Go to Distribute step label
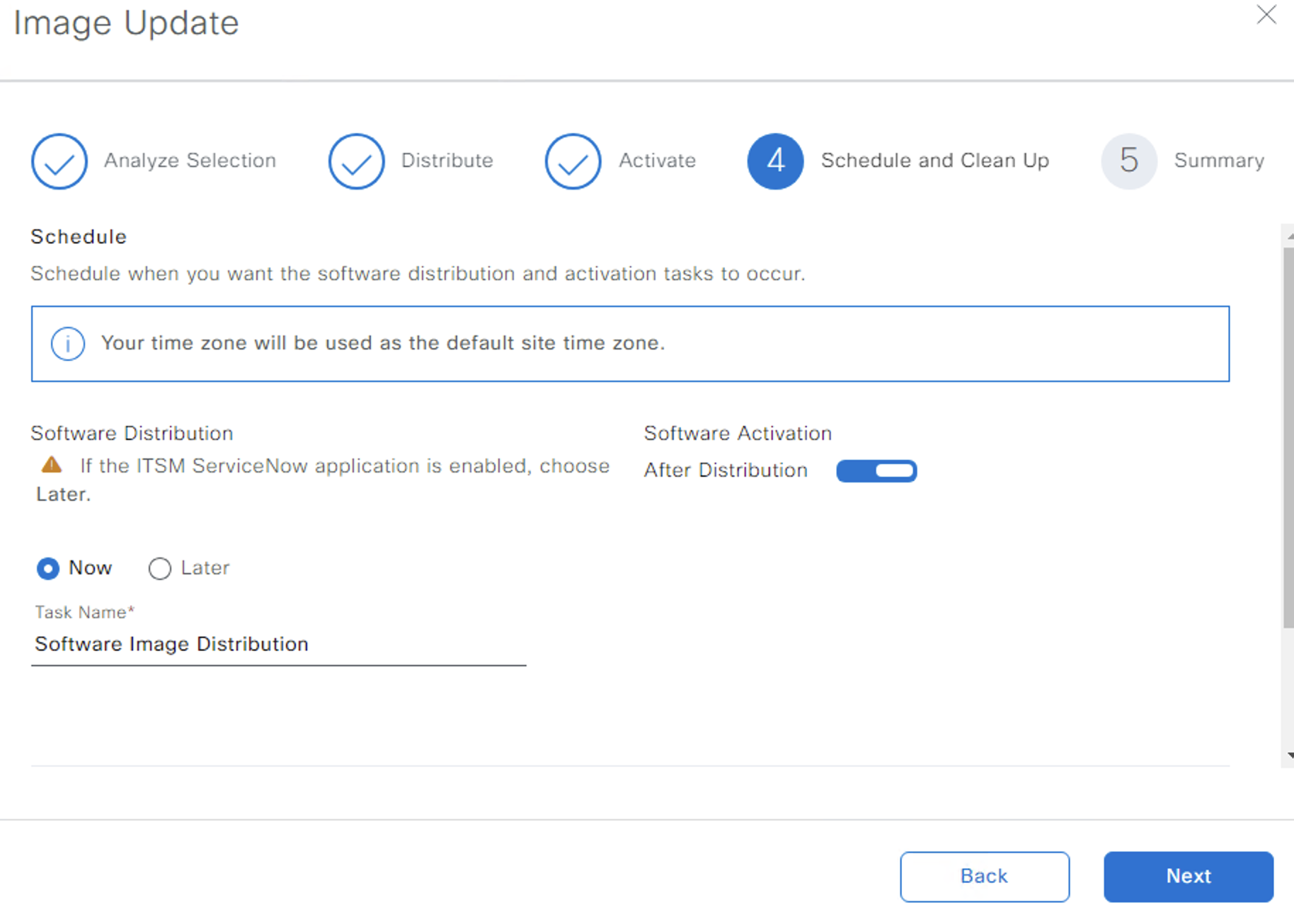This screenshot has width=1294, height=924. (447, 161)
